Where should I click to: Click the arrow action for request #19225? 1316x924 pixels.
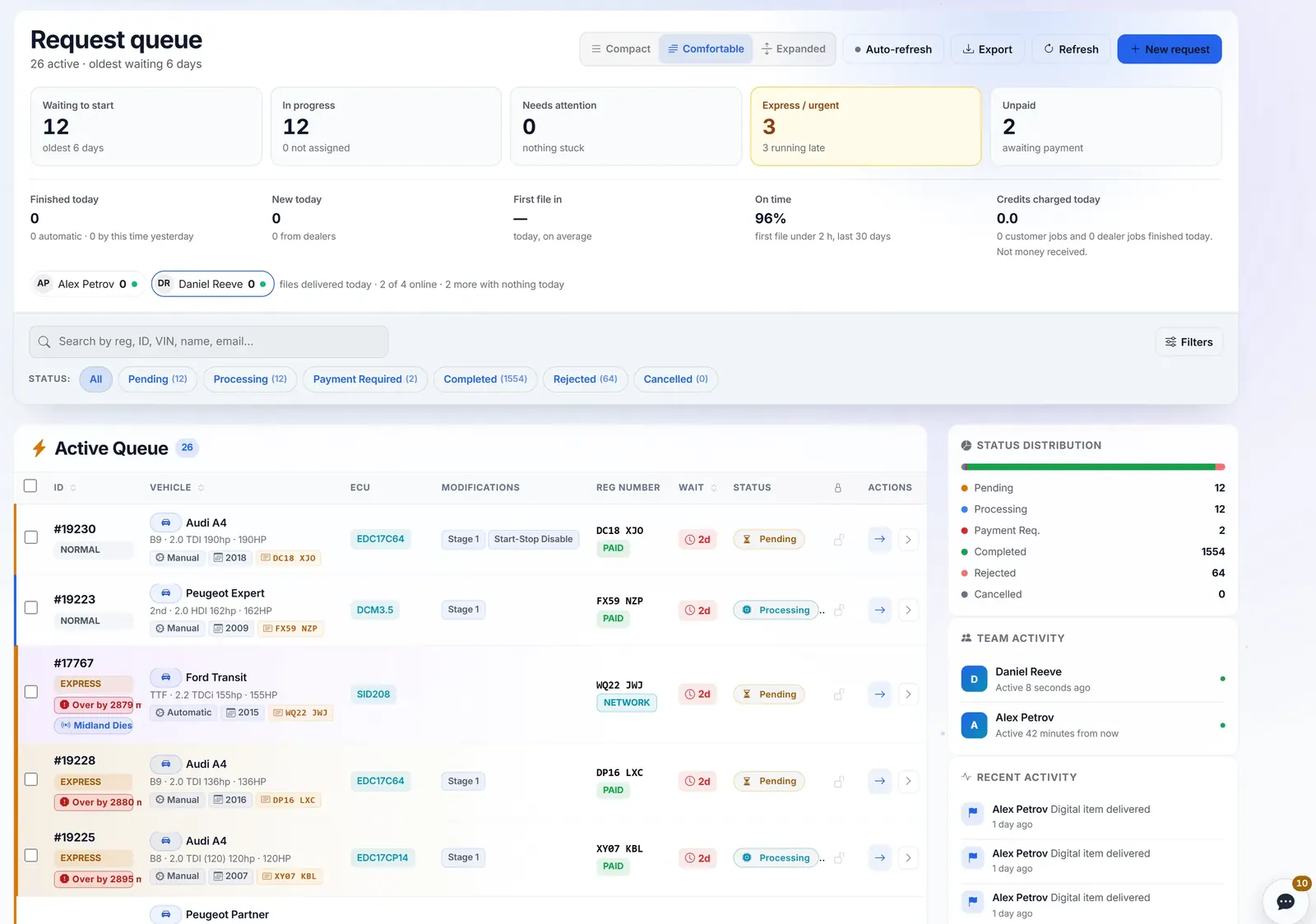coord(880,857)
